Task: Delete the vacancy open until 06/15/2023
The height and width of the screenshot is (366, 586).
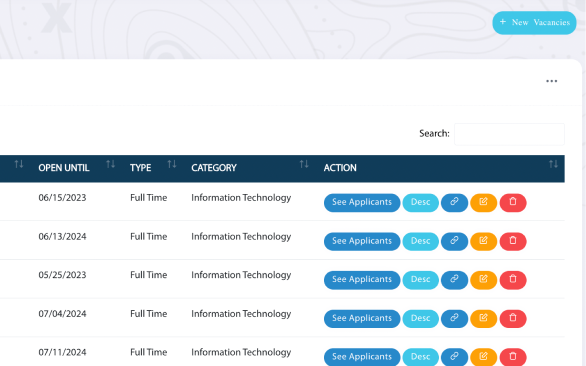Action: (513, 203)
